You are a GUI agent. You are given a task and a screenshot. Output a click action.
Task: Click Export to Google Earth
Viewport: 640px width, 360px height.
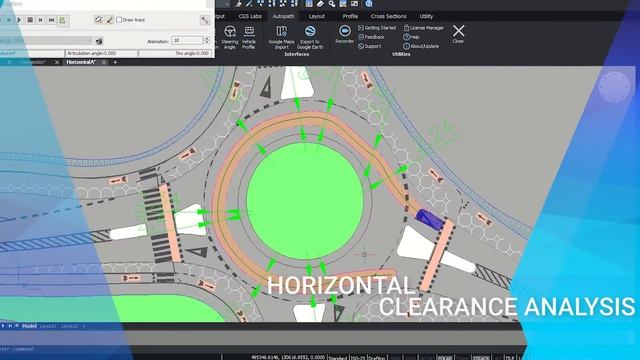tap(310, 38)
